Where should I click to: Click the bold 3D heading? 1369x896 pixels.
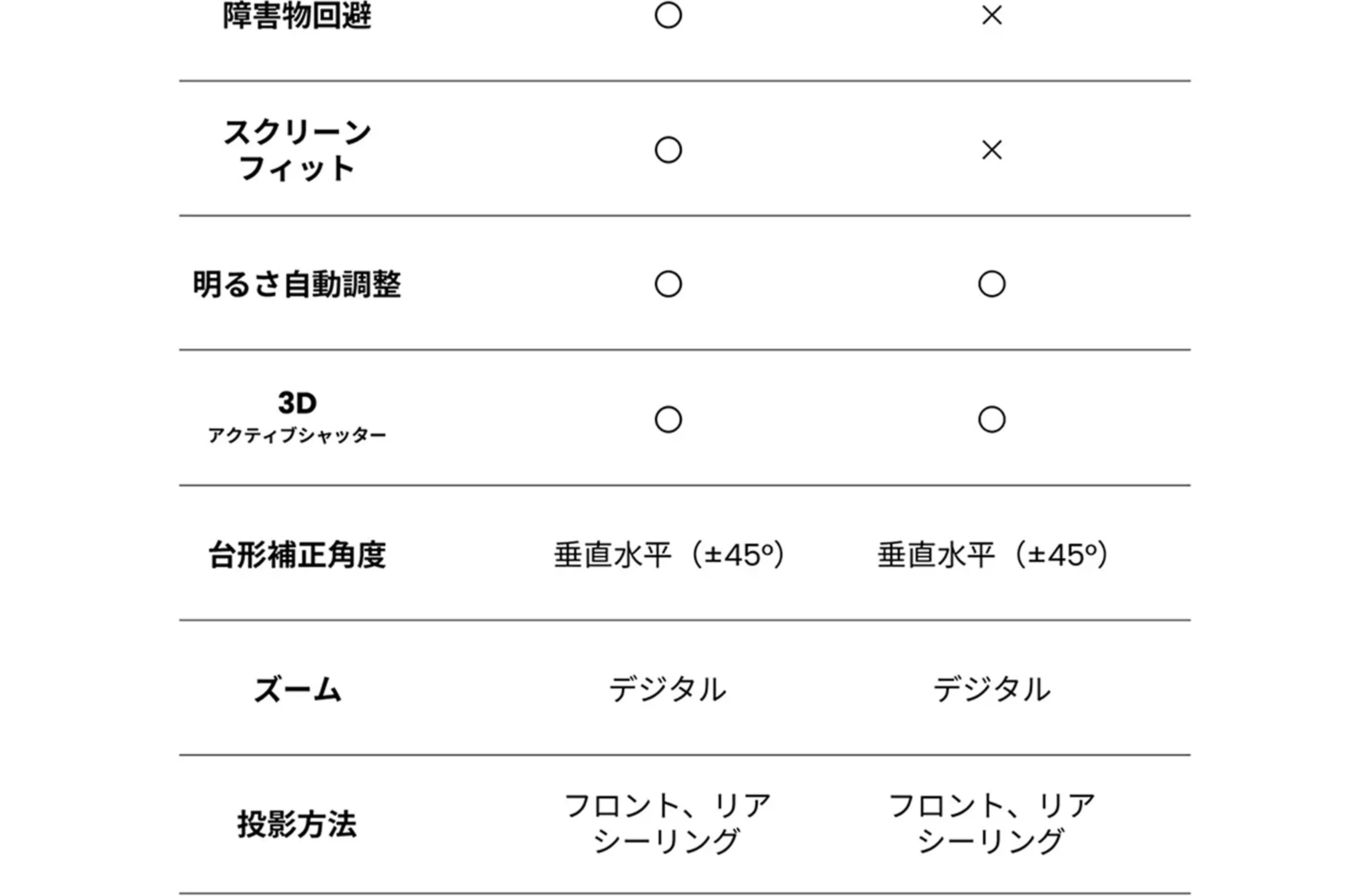tap(297, 403)
